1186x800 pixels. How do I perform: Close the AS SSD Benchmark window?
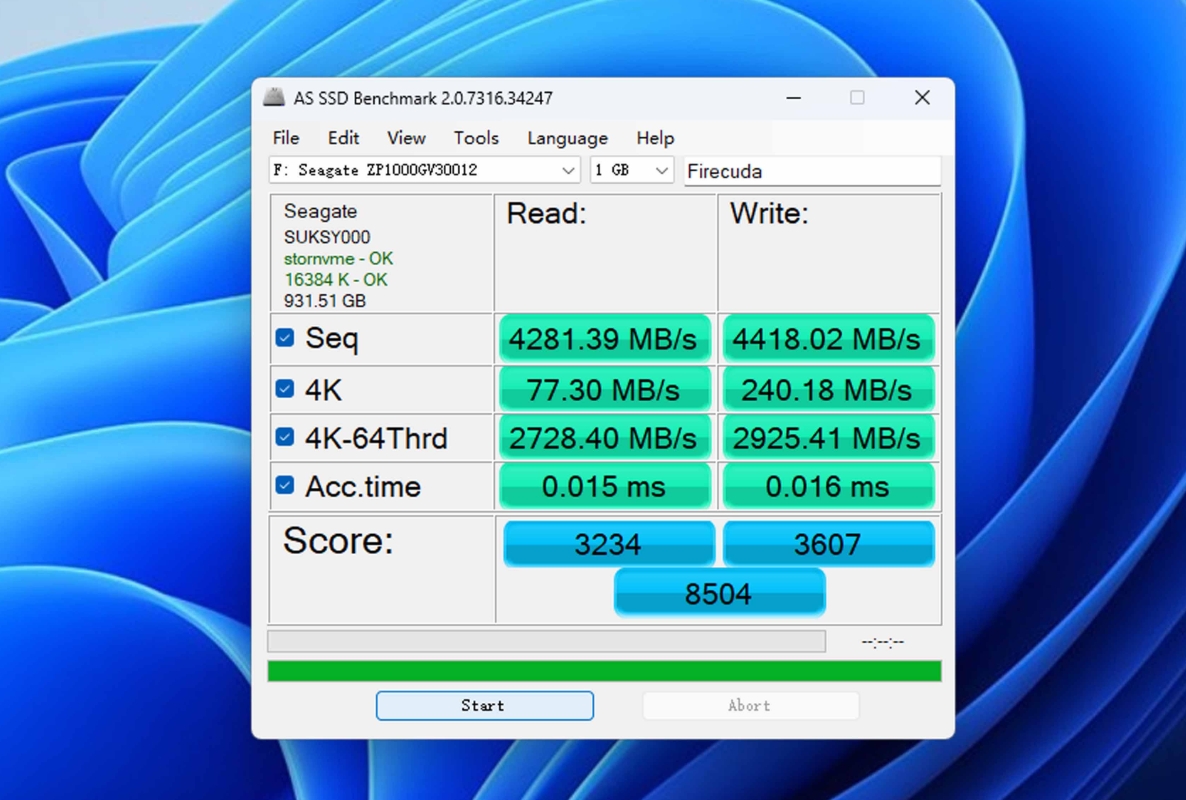[922, 98]
